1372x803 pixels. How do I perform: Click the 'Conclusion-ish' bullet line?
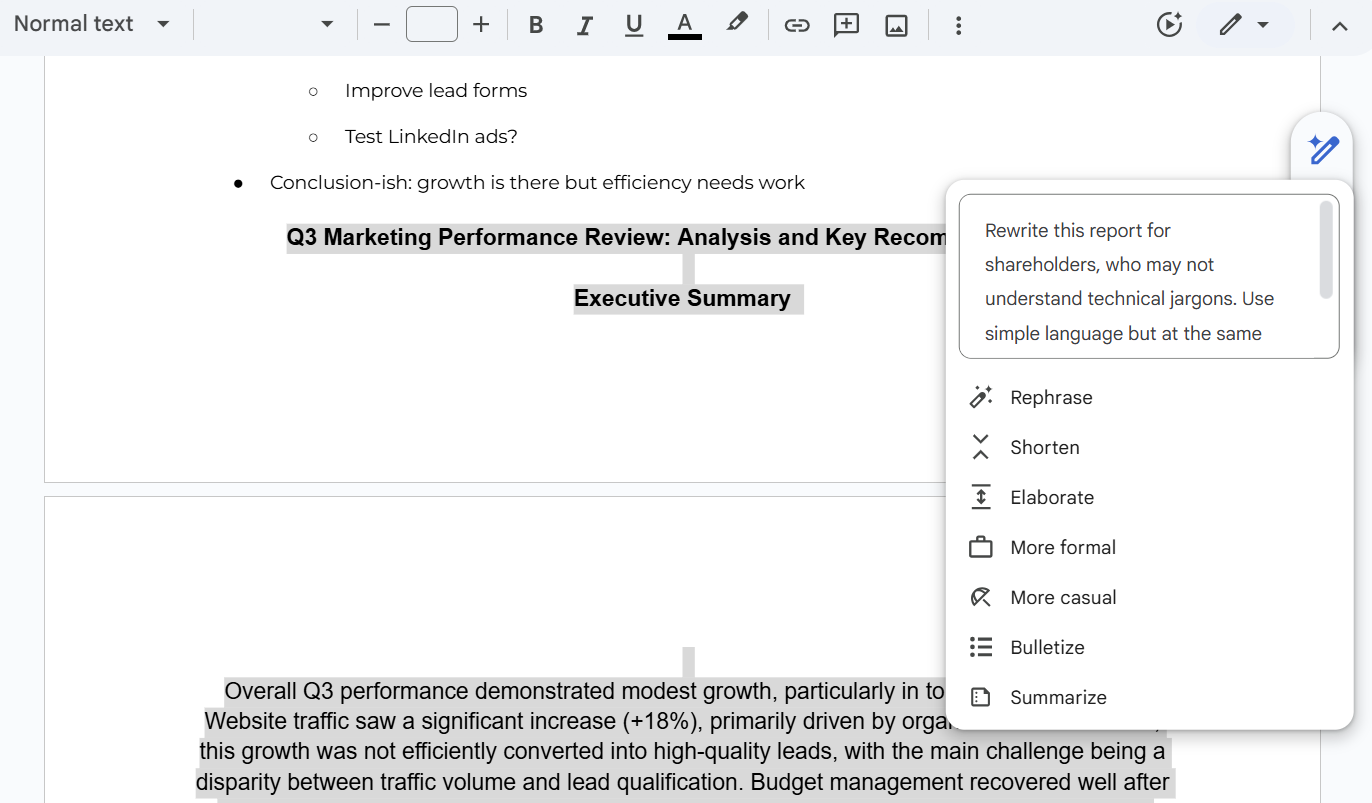pyautogui.click(x=537, y=183)
